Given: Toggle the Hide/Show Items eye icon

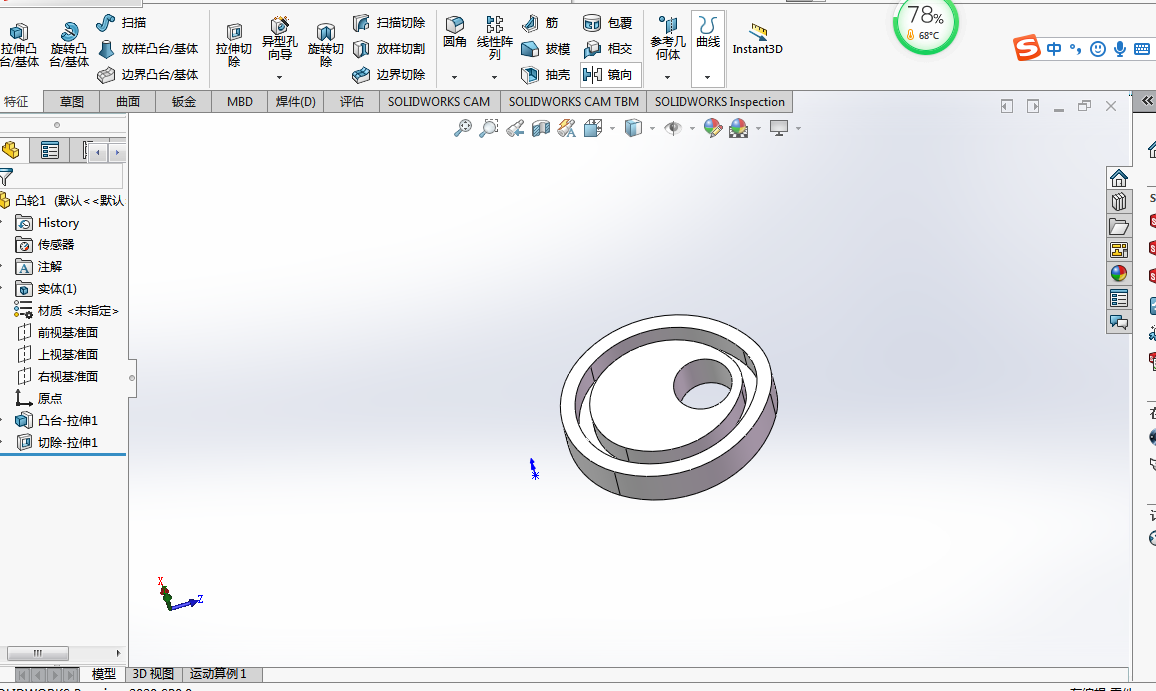Looking at the screenshot, I should click(673, 128).
